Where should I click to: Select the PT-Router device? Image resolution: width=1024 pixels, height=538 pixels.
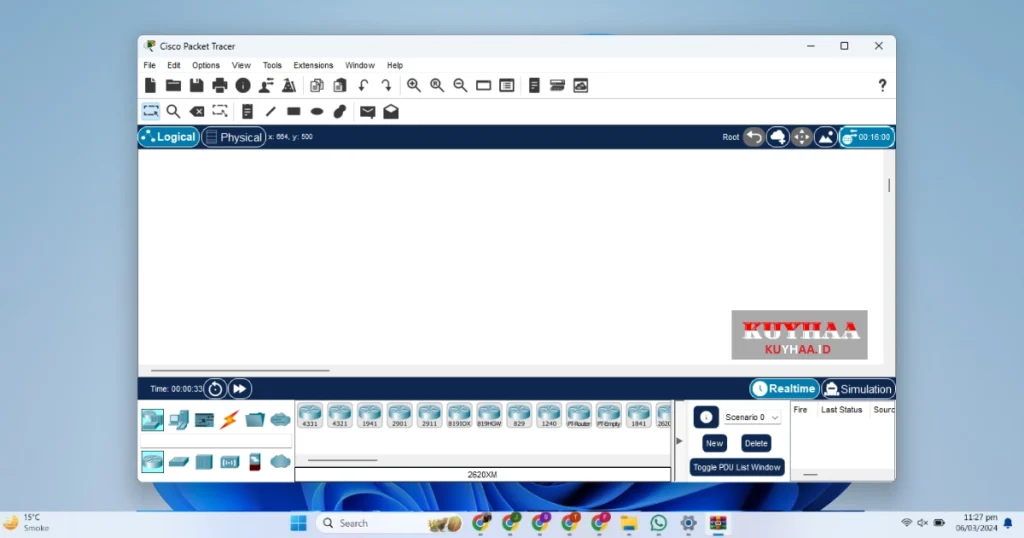click(x=579, y=415)
